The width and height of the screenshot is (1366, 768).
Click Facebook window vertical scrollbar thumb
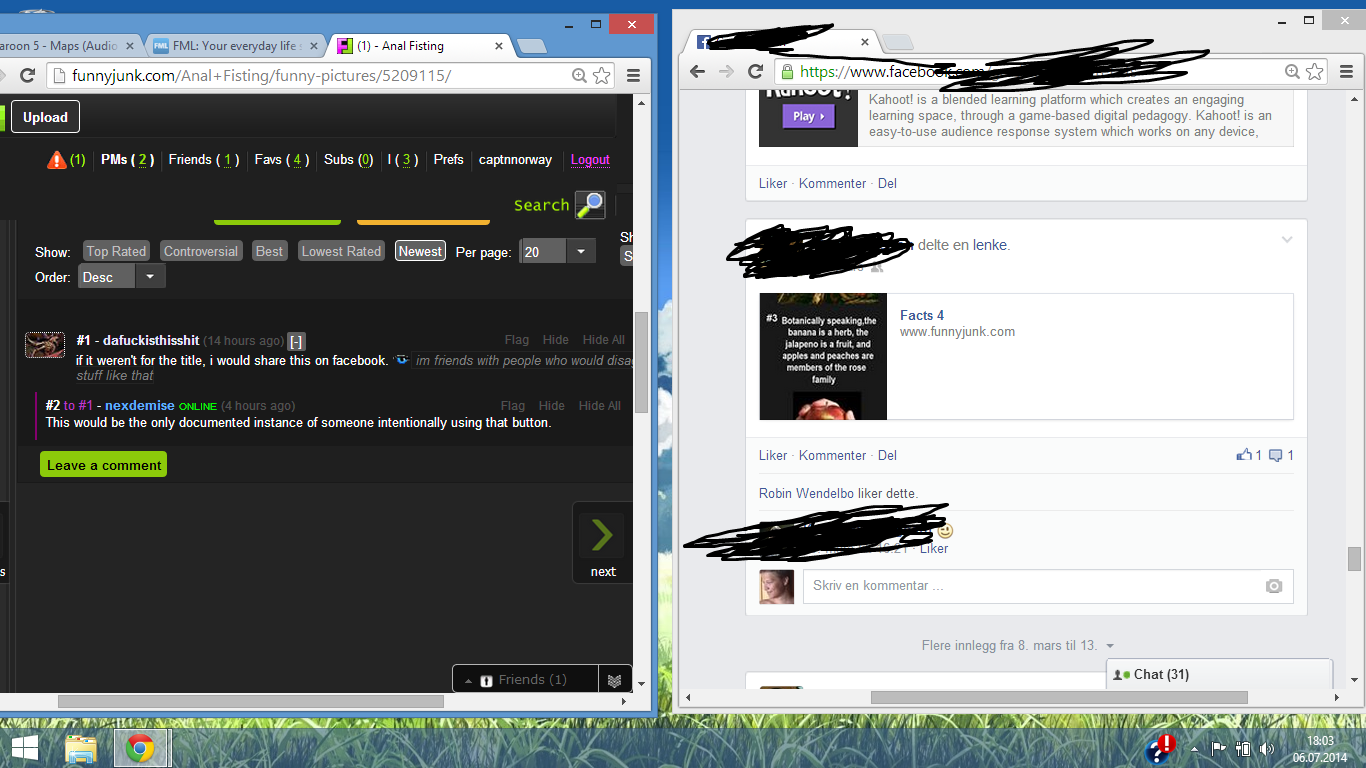pyautogui.click(x=1354, y=558)
